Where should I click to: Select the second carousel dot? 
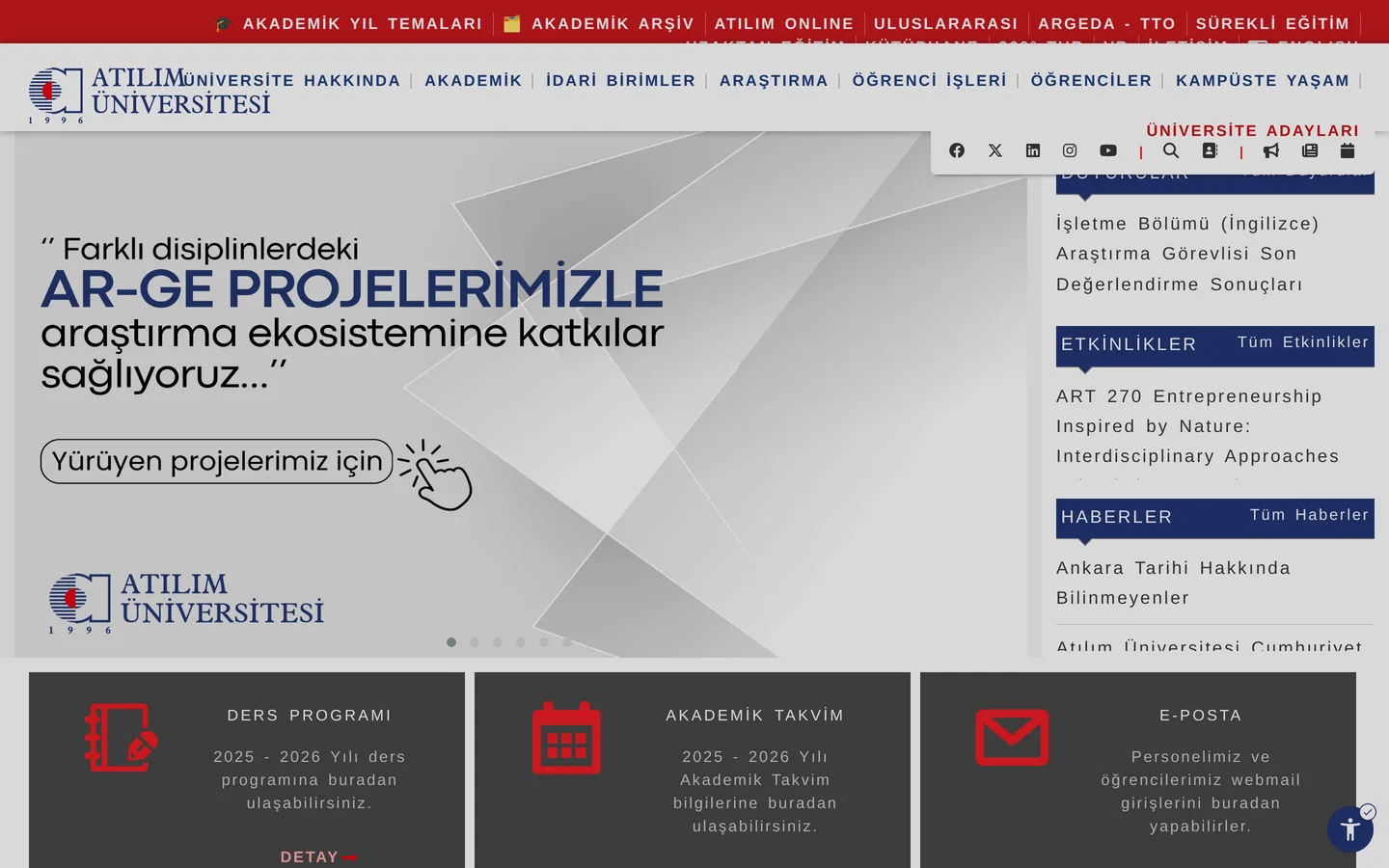475,642
